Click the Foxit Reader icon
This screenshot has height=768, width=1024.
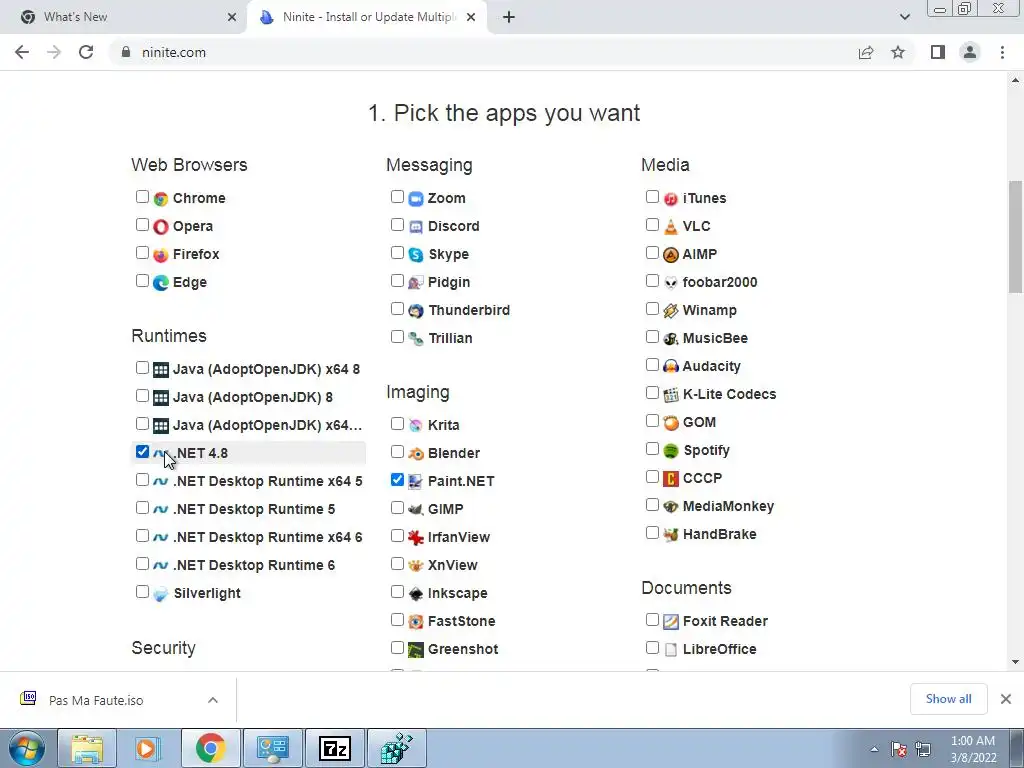pyautogui.click(x=671, y=622)
